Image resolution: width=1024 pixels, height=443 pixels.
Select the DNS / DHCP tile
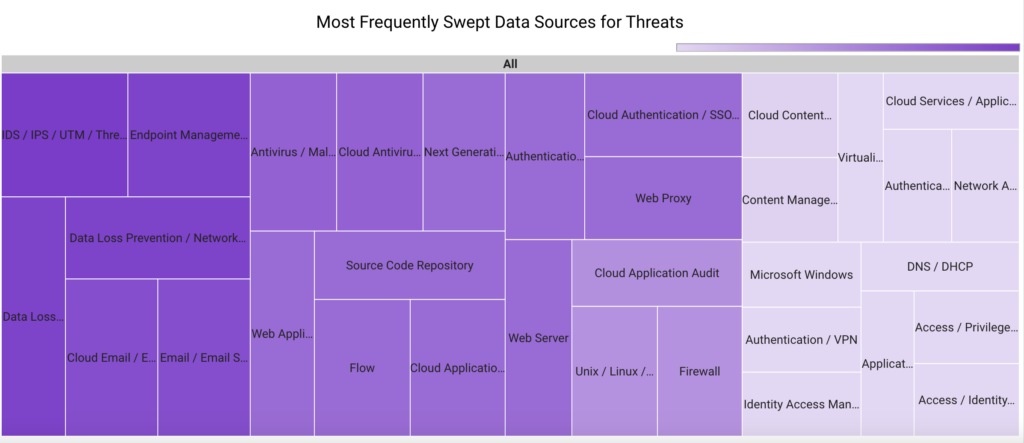[x=939, y=266]
